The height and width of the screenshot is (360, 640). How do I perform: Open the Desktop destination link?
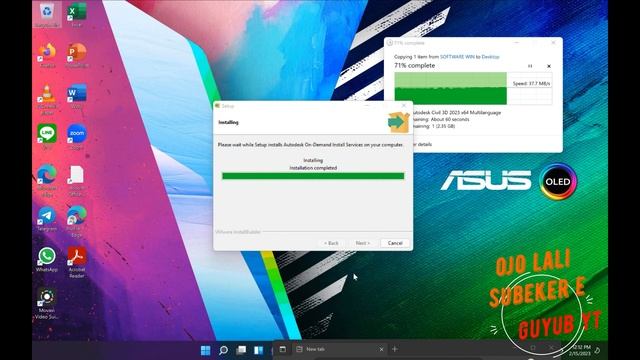click(x=490, y=57)
